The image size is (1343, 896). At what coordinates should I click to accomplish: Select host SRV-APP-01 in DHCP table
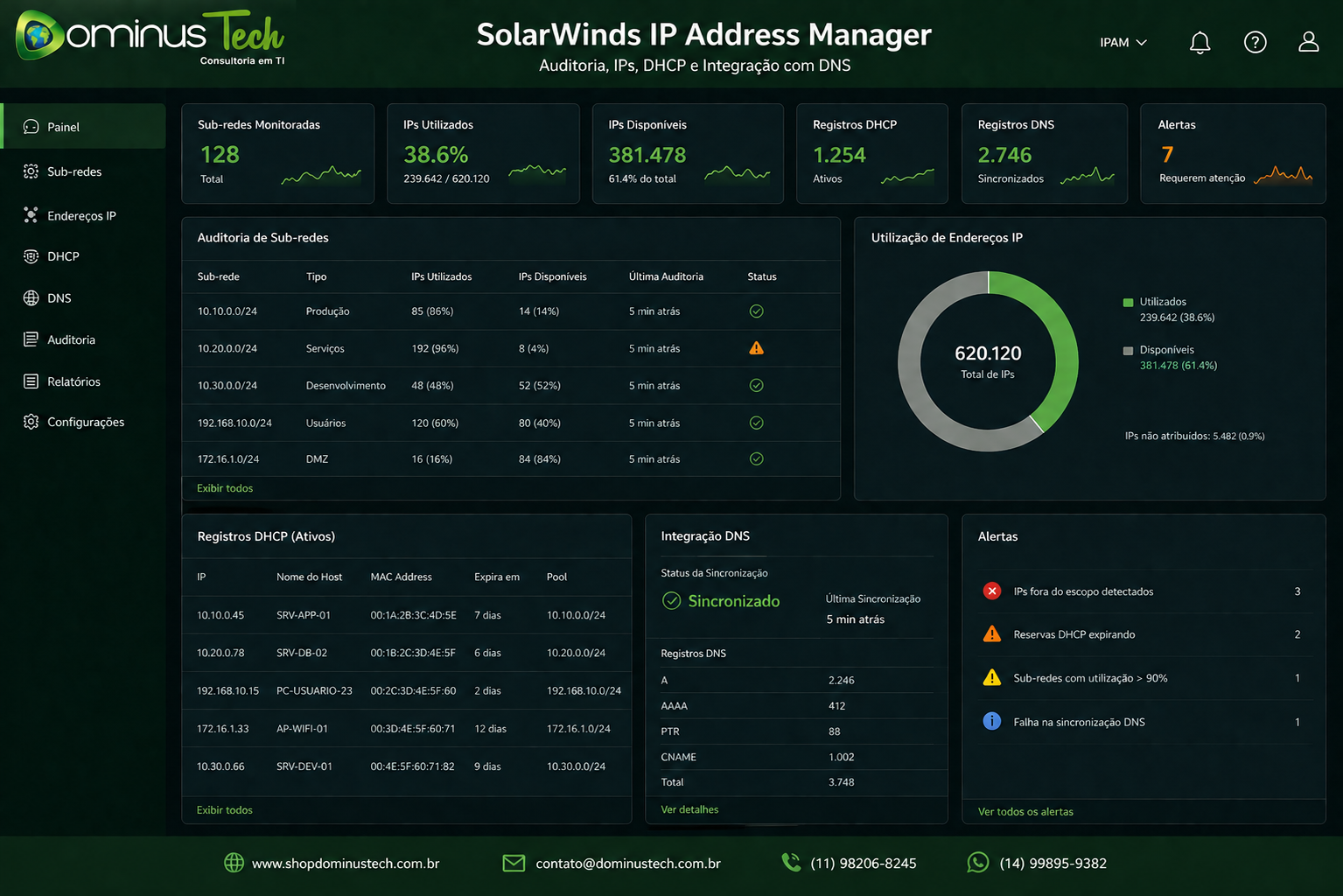[304, 616]
